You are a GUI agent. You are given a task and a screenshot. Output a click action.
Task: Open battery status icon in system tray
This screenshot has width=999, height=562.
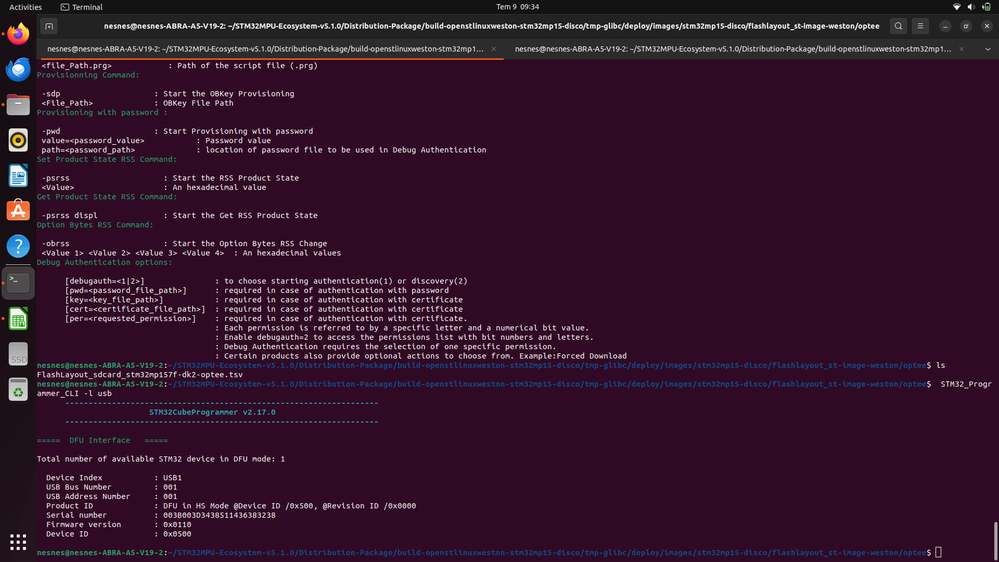986,7
